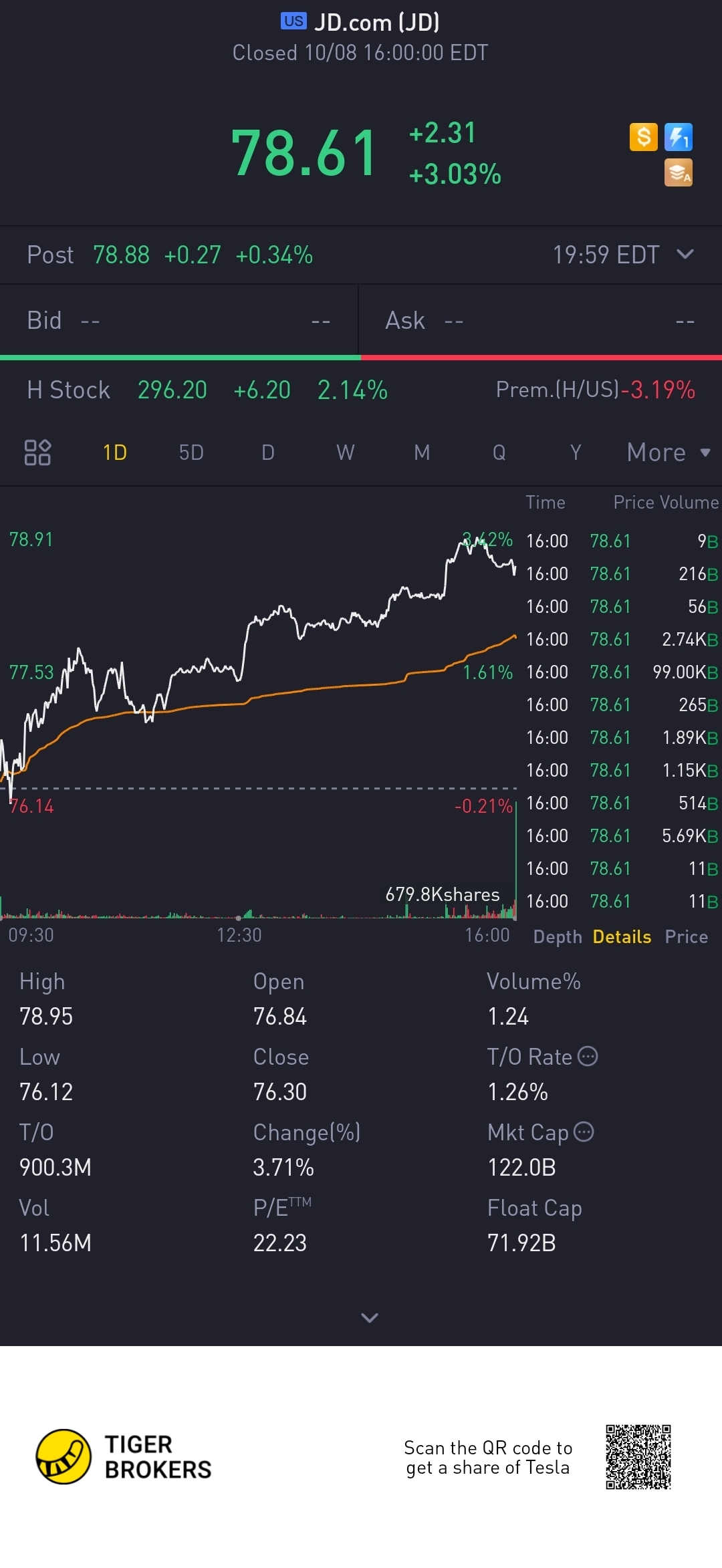
Task: Tap the Tiger Brokers logo
Action: [x=124, y=1457]
